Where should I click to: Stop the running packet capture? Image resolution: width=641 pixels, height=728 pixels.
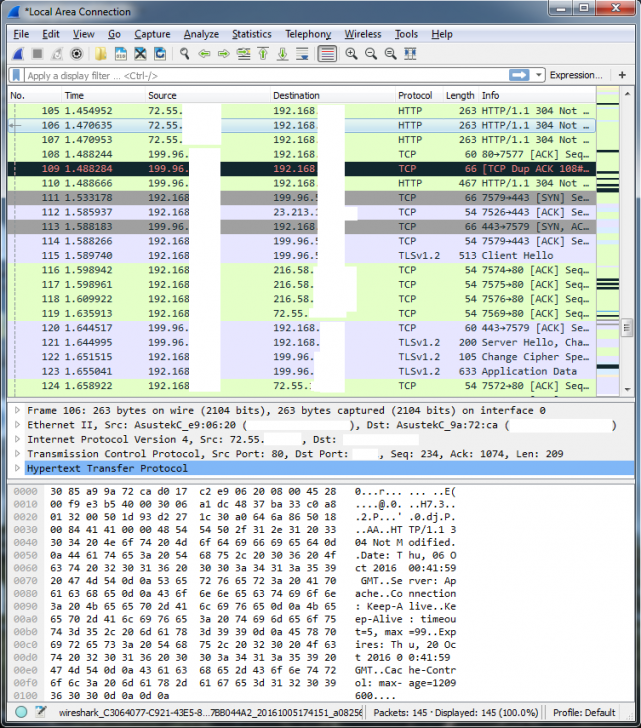(38, 54)
